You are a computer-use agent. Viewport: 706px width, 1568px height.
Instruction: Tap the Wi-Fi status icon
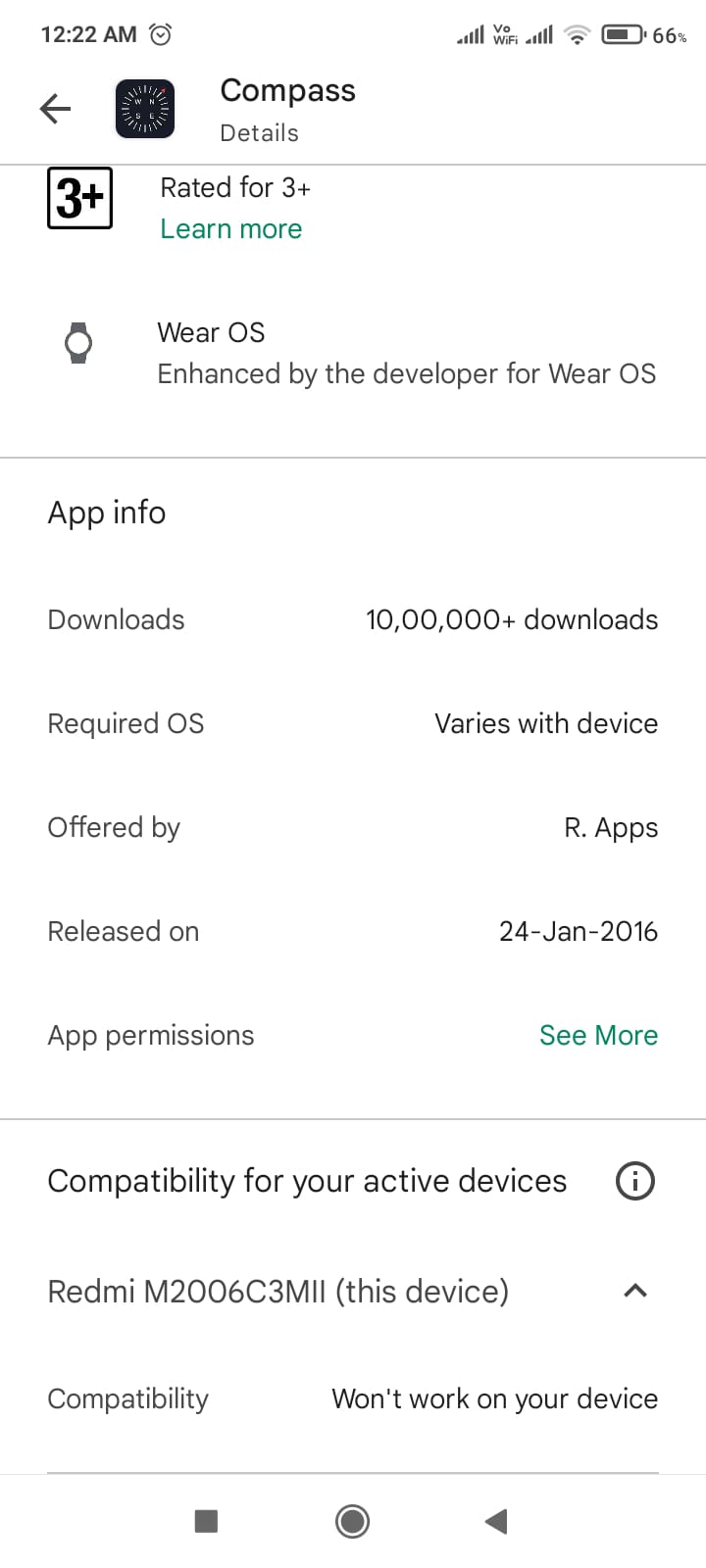[x=578, y=35]
